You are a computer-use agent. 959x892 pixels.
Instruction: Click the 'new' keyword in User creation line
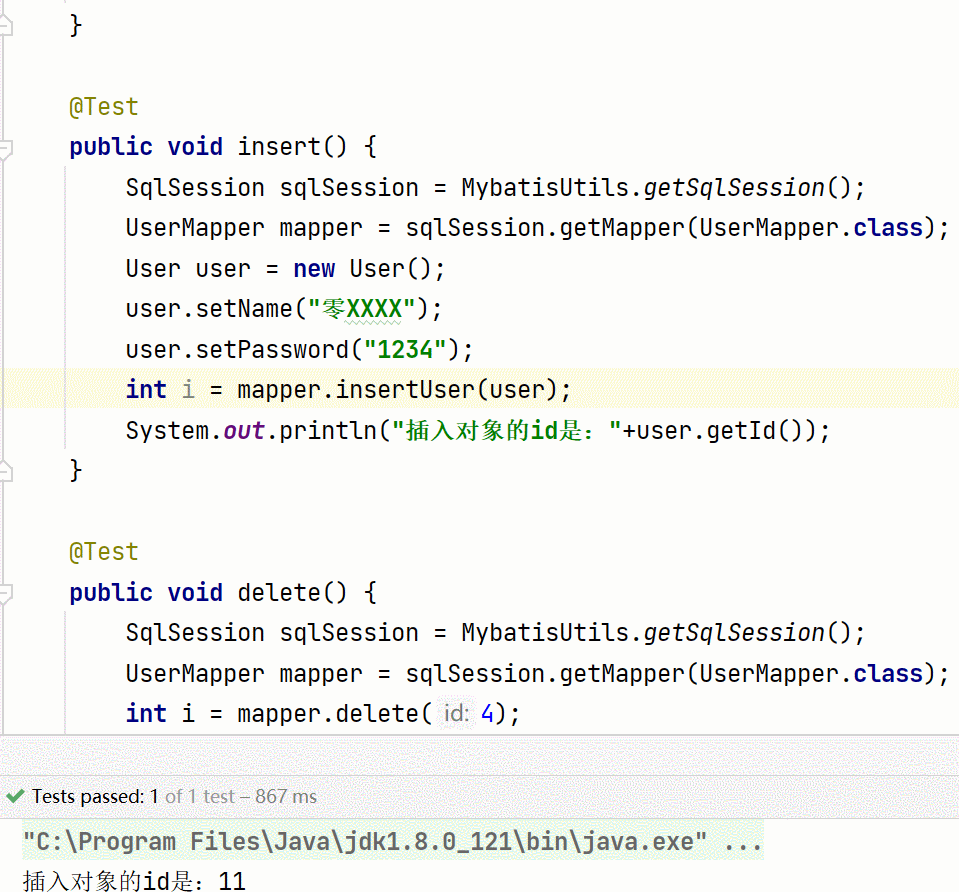click(314, 269)
